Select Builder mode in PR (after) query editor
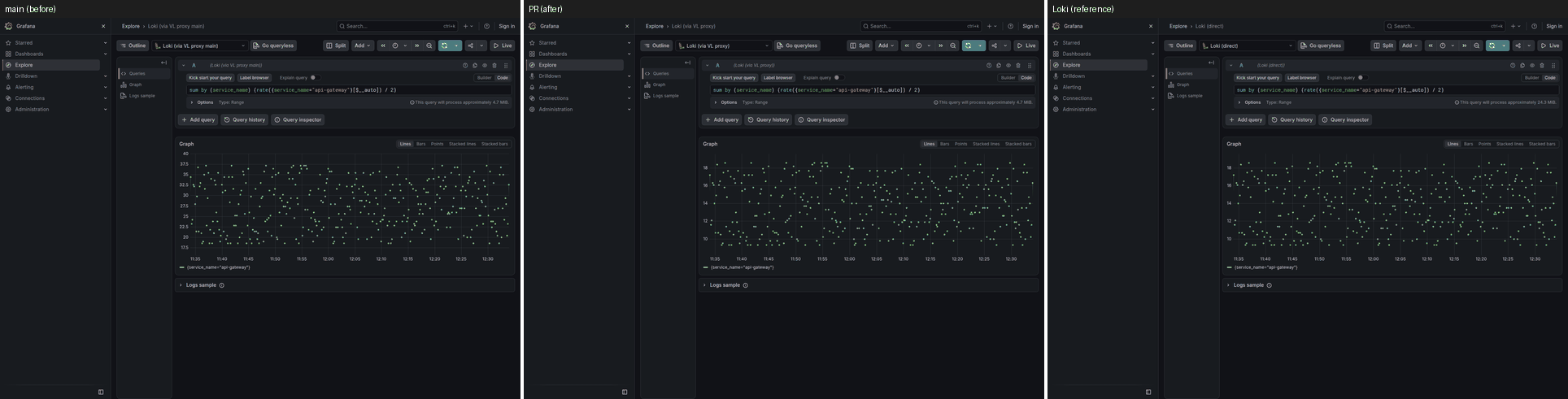The image size is (1568, 399). [1008, 78]
